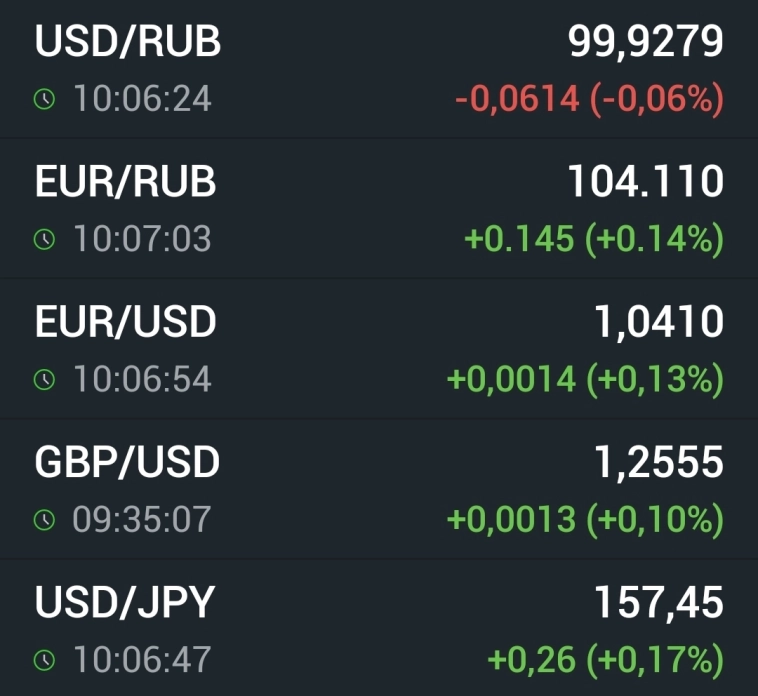
Task: Open the GBP/USD quote row
Action: point(127,462)
